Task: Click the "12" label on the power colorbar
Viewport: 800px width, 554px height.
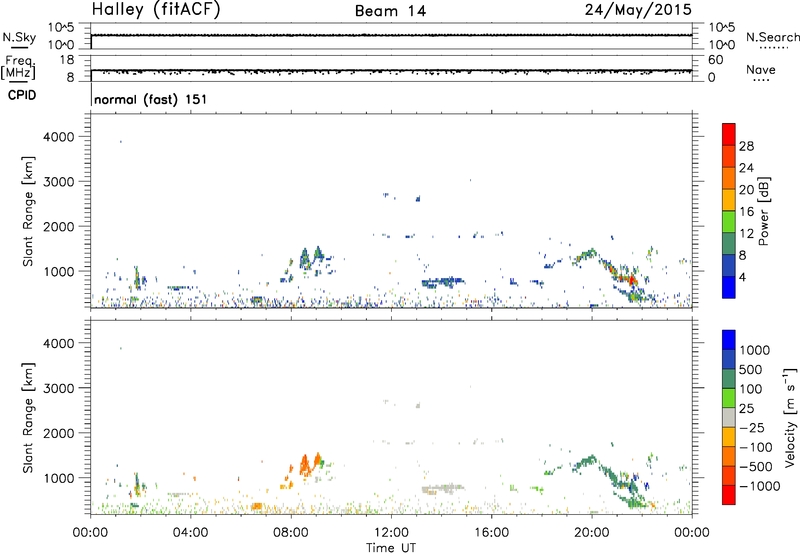Action: click(746, 234)
